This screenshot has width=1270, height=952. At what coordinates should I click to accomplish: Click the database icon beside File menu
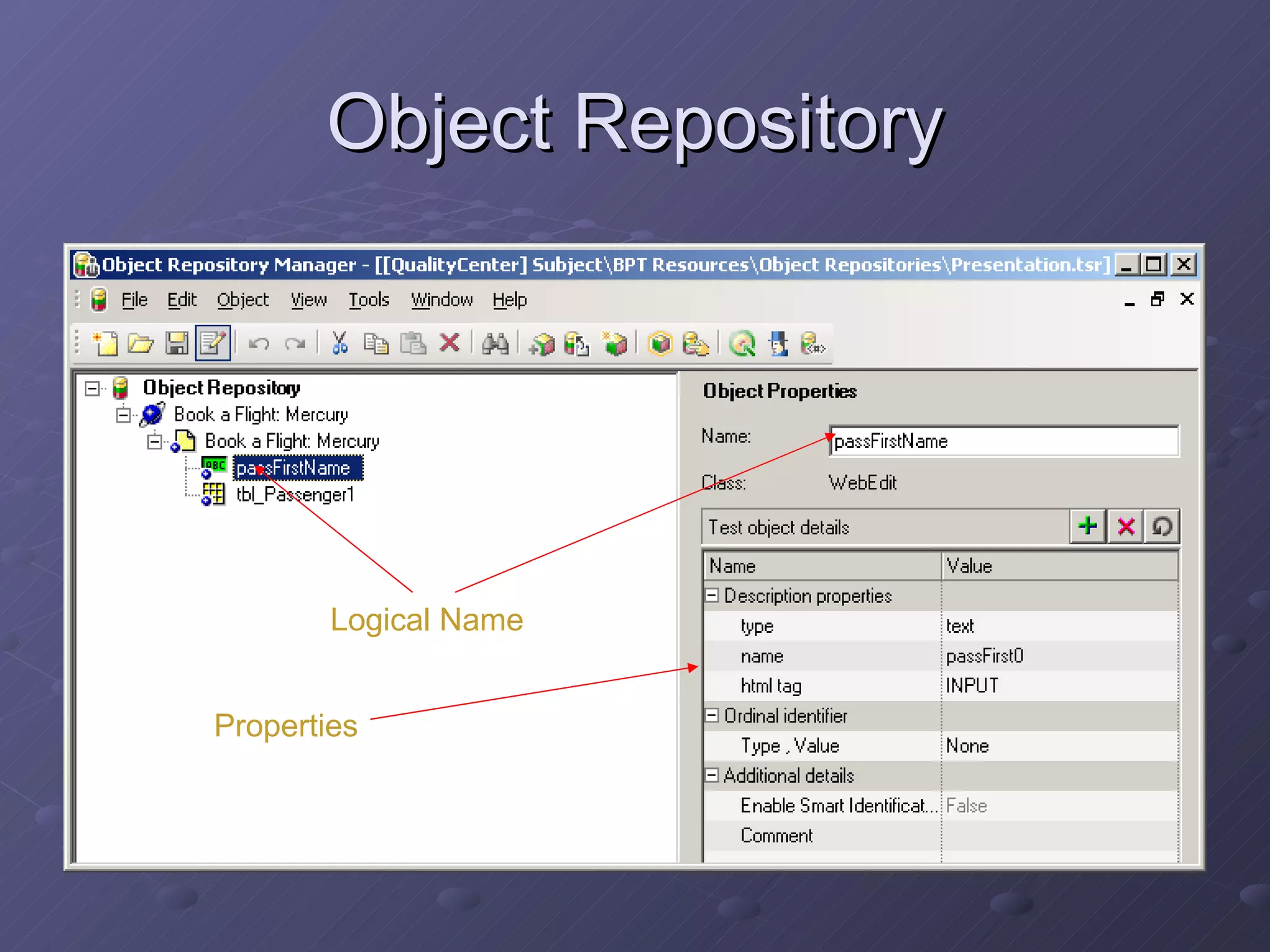[x=99, y=300]
